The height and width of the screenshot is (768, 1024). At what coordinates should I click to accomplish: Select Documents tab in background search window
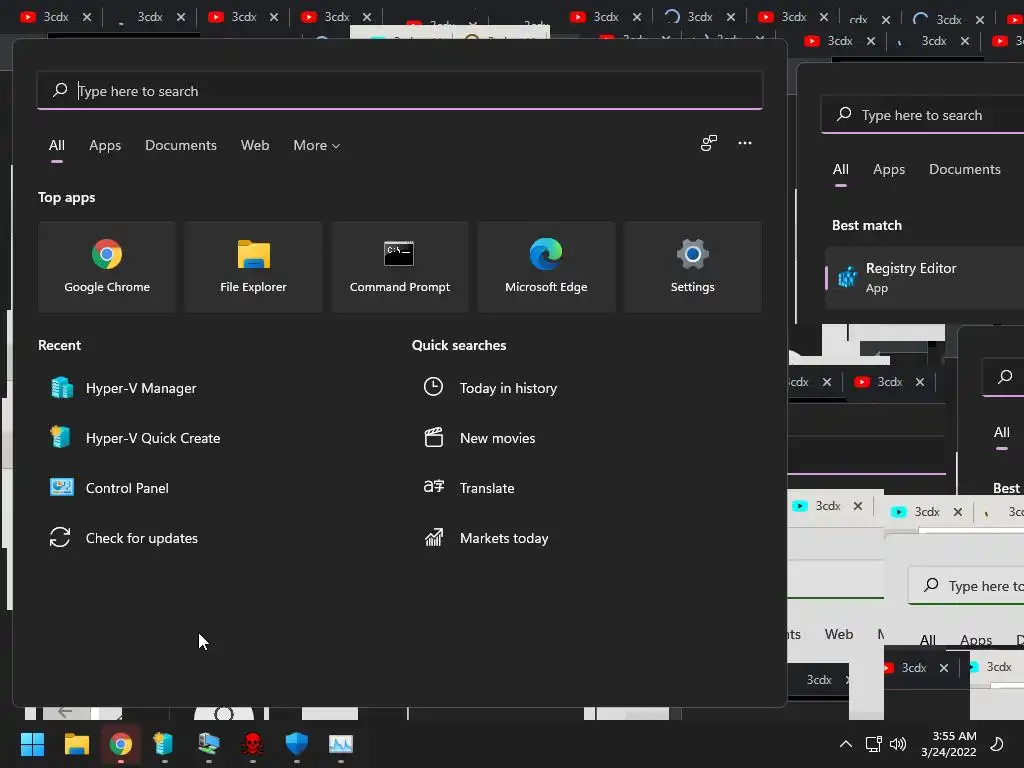point(965,170)
